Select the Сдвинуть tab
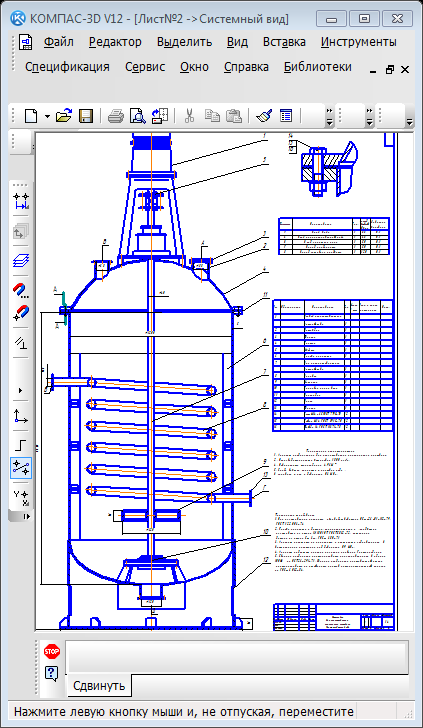 99,686
